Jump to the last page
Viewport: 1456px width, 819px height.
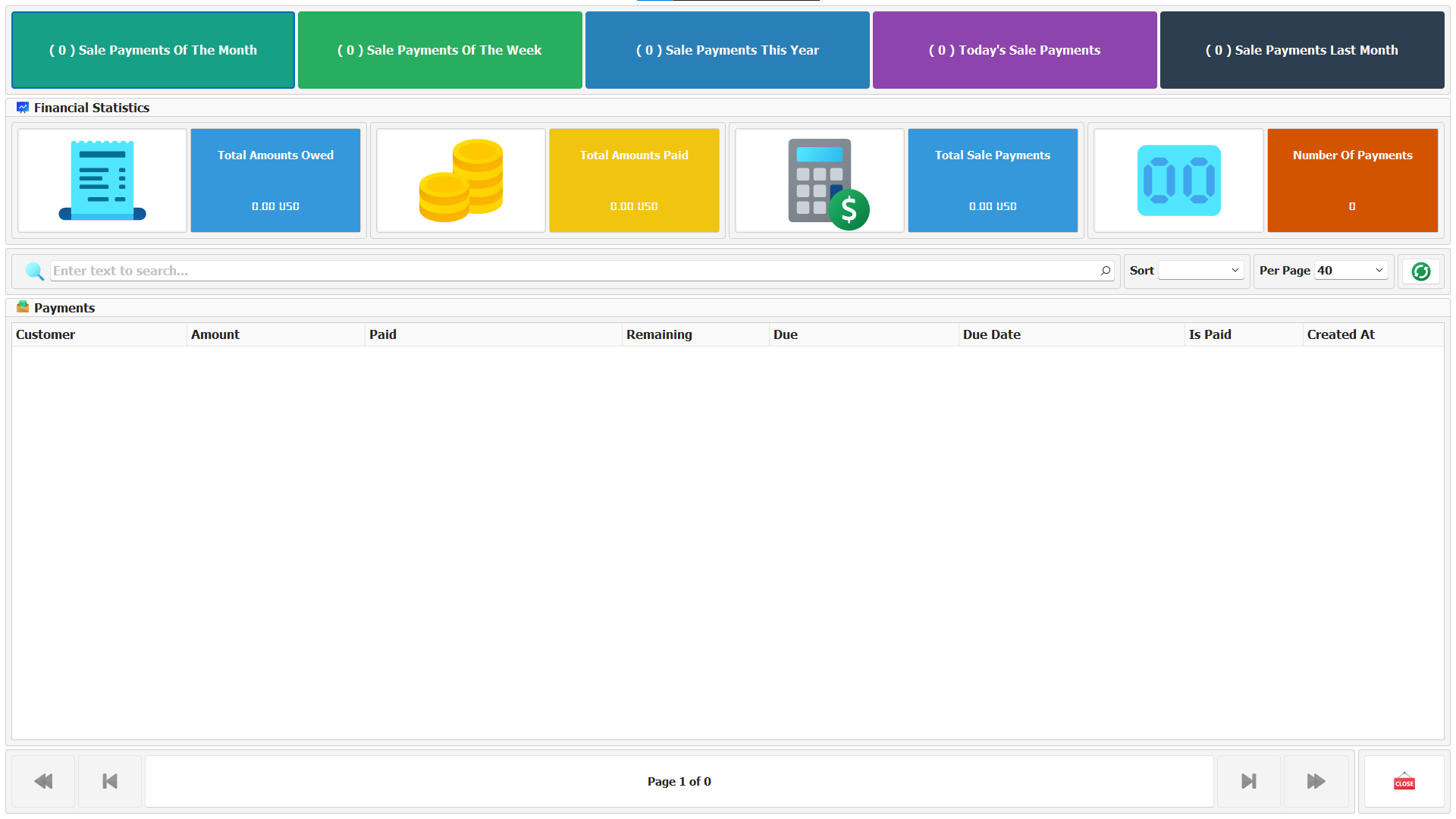point(1316,781)
